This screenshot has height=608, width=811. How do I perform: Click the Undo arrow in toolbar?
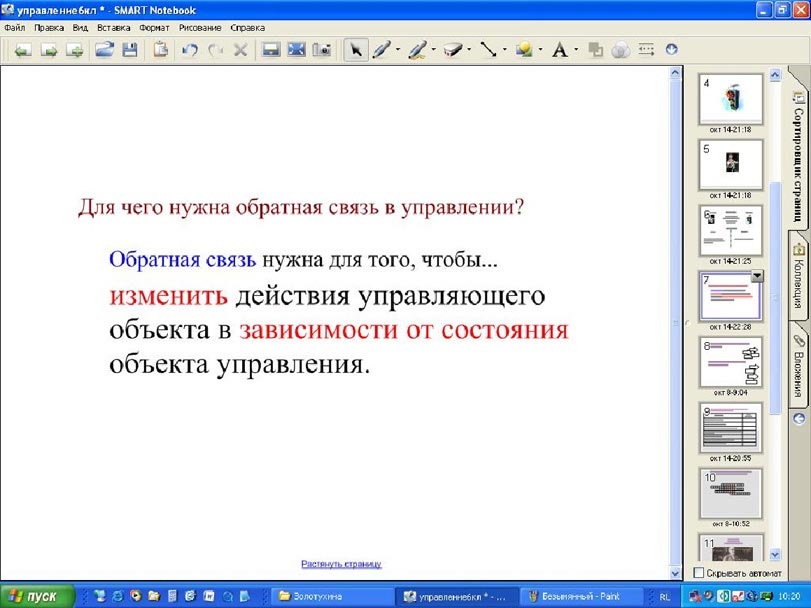click(x=189, y=49)
